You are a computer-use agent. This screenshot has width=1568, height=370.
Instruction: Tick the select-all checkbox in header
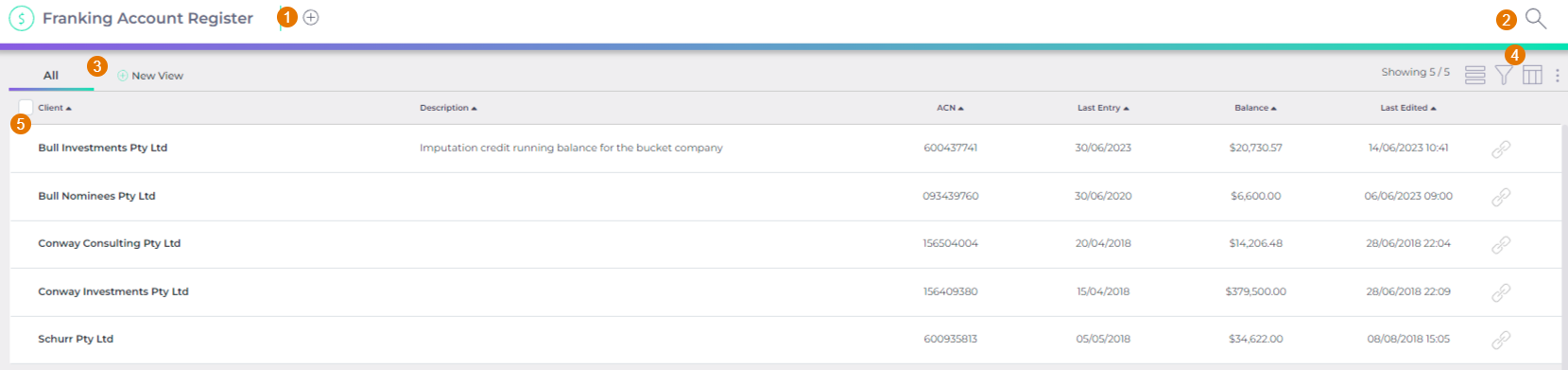[26, 107]
